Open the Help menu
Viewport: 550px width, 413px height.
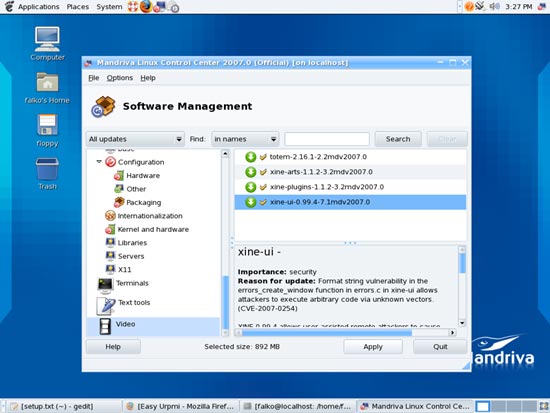click(x=148, y=78)
